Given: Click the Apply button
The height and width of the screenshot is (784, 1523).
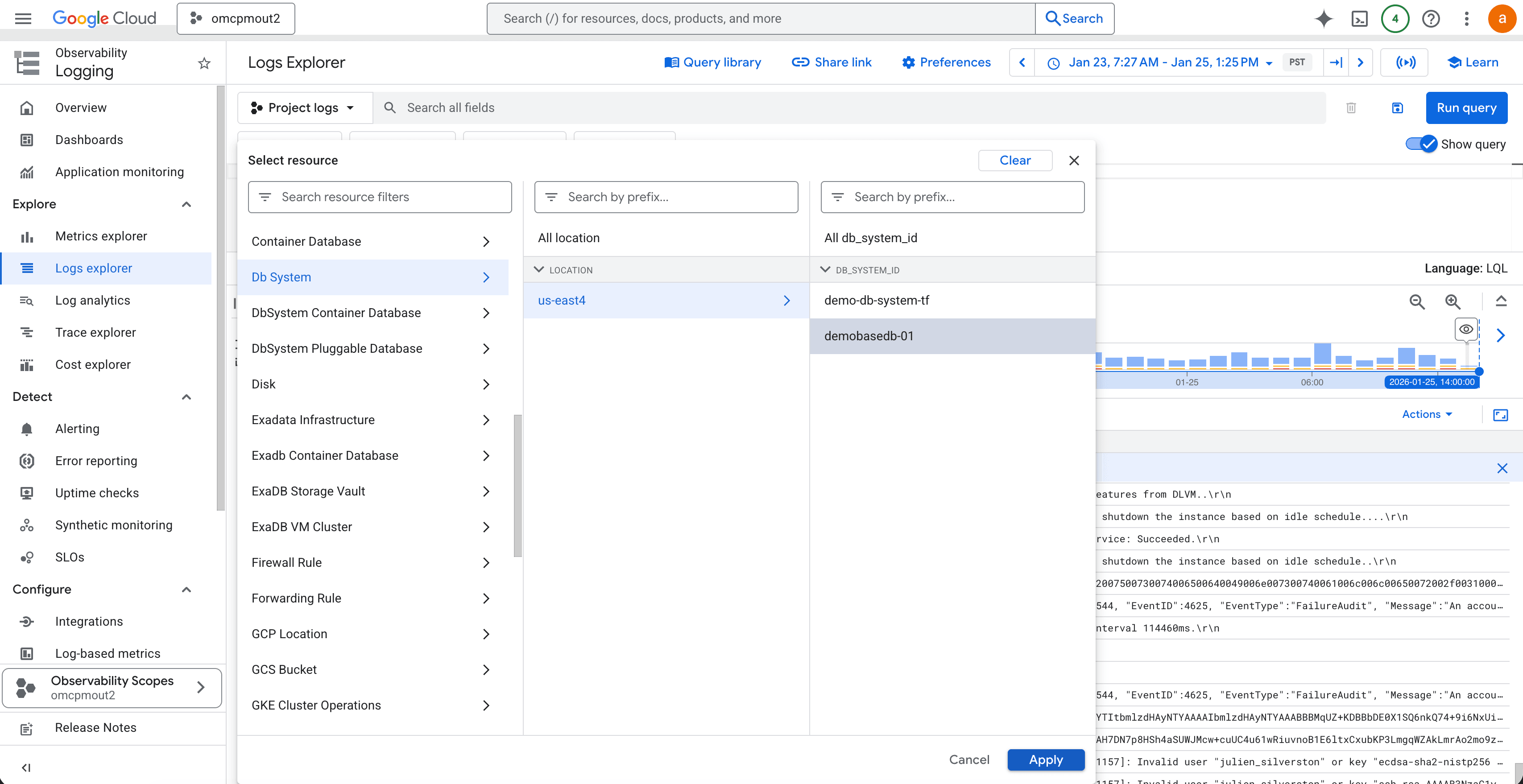Looking at the screenshot, I should tap(1045, 760).
